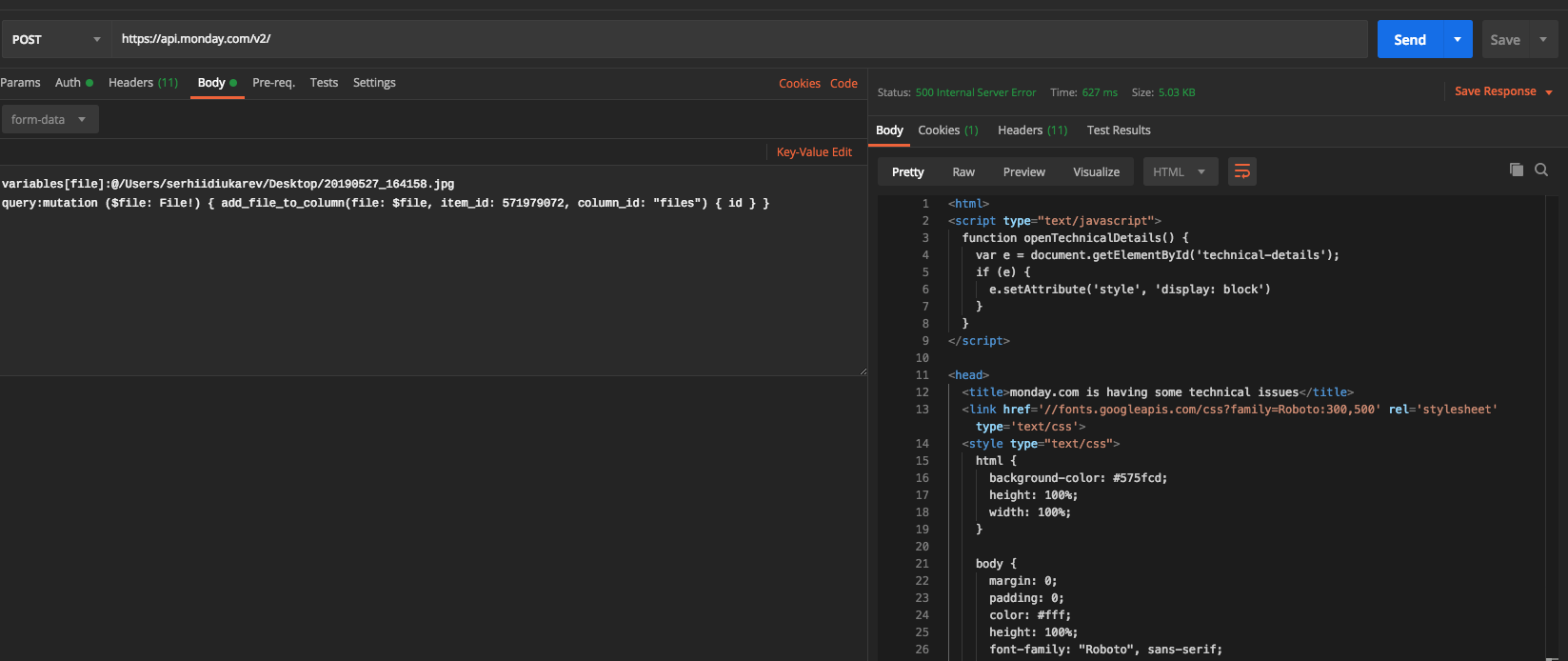1568x661 pixels.
Task: Open the POST method dropdown
Action: click(56, 39)
